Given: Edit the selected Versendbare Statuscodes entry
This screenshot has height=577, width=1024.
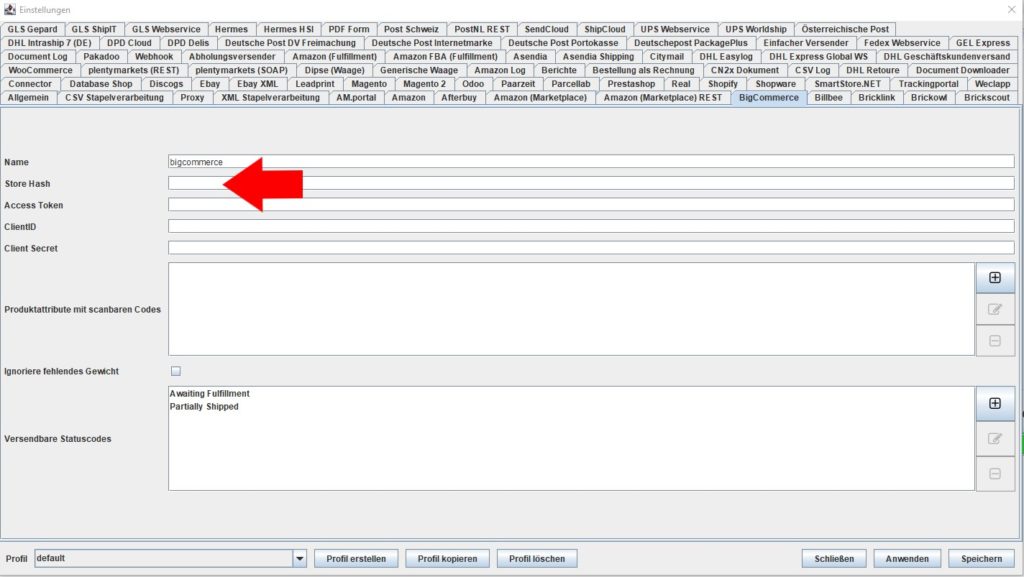Looking at the screenshot, I should [995, 439].
